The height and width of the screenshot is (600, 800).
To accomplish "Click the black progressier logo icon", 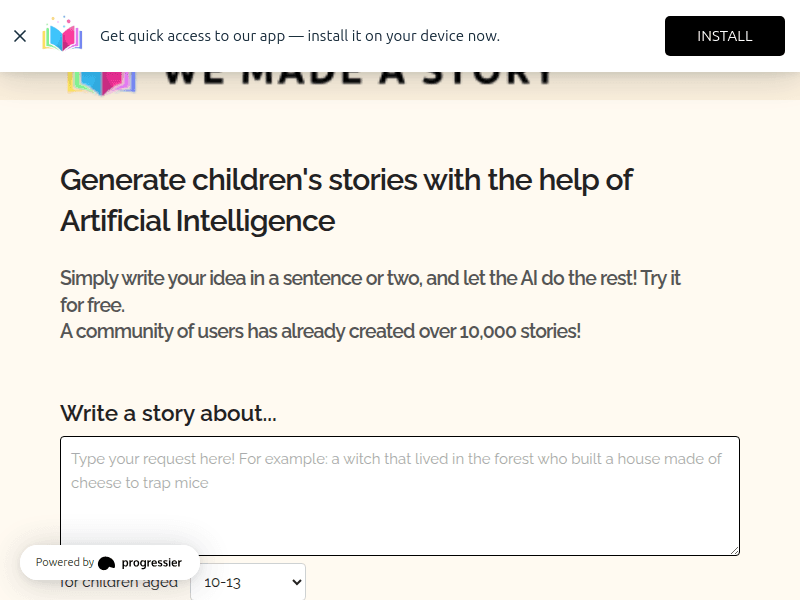I will 107,563.
